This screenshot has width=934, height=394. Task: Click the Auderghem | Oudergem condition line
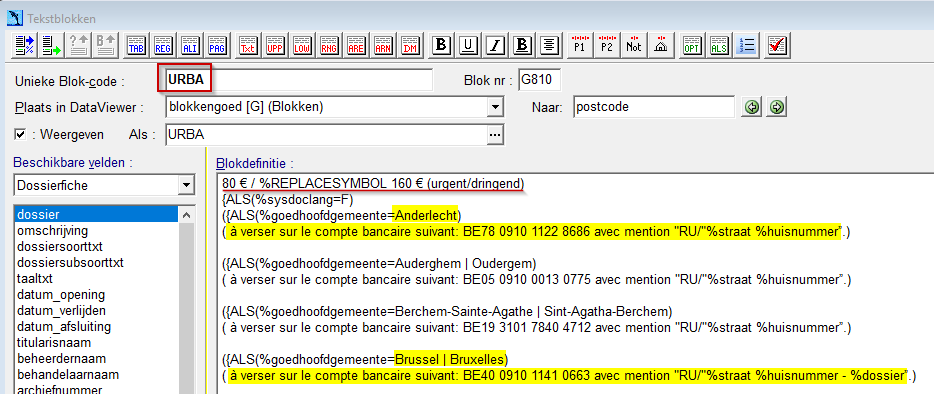tap(380, 263)
